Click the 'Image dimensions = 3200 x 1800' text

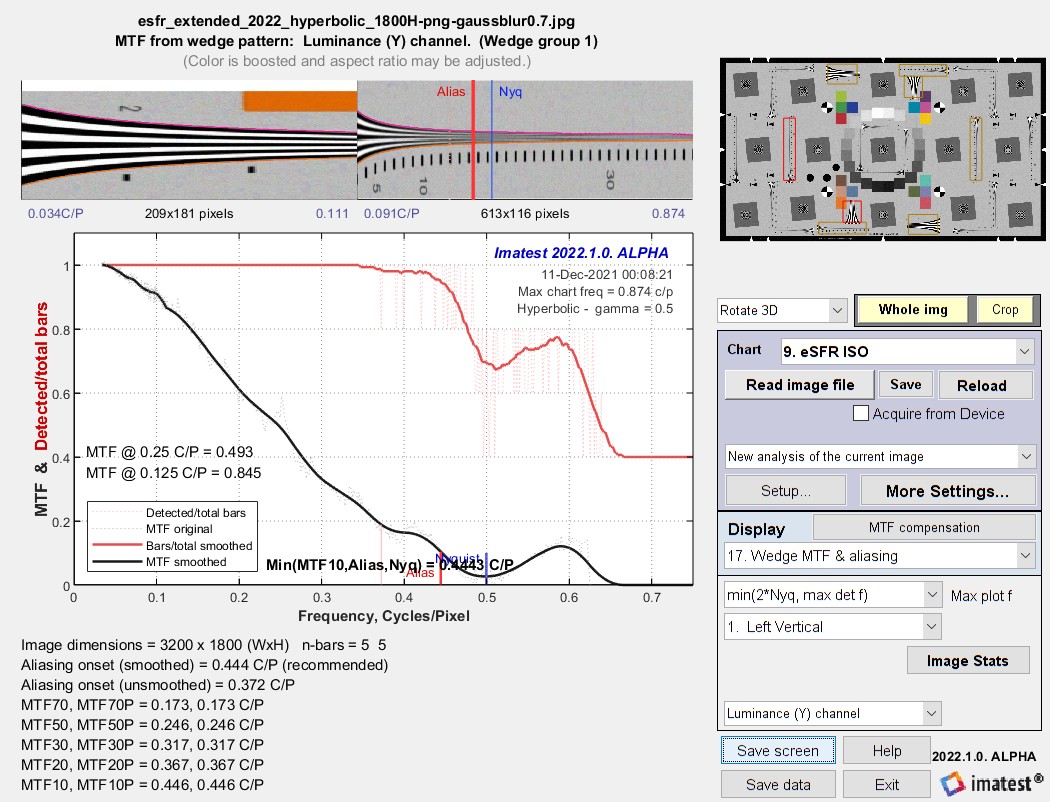pos(155,645)
